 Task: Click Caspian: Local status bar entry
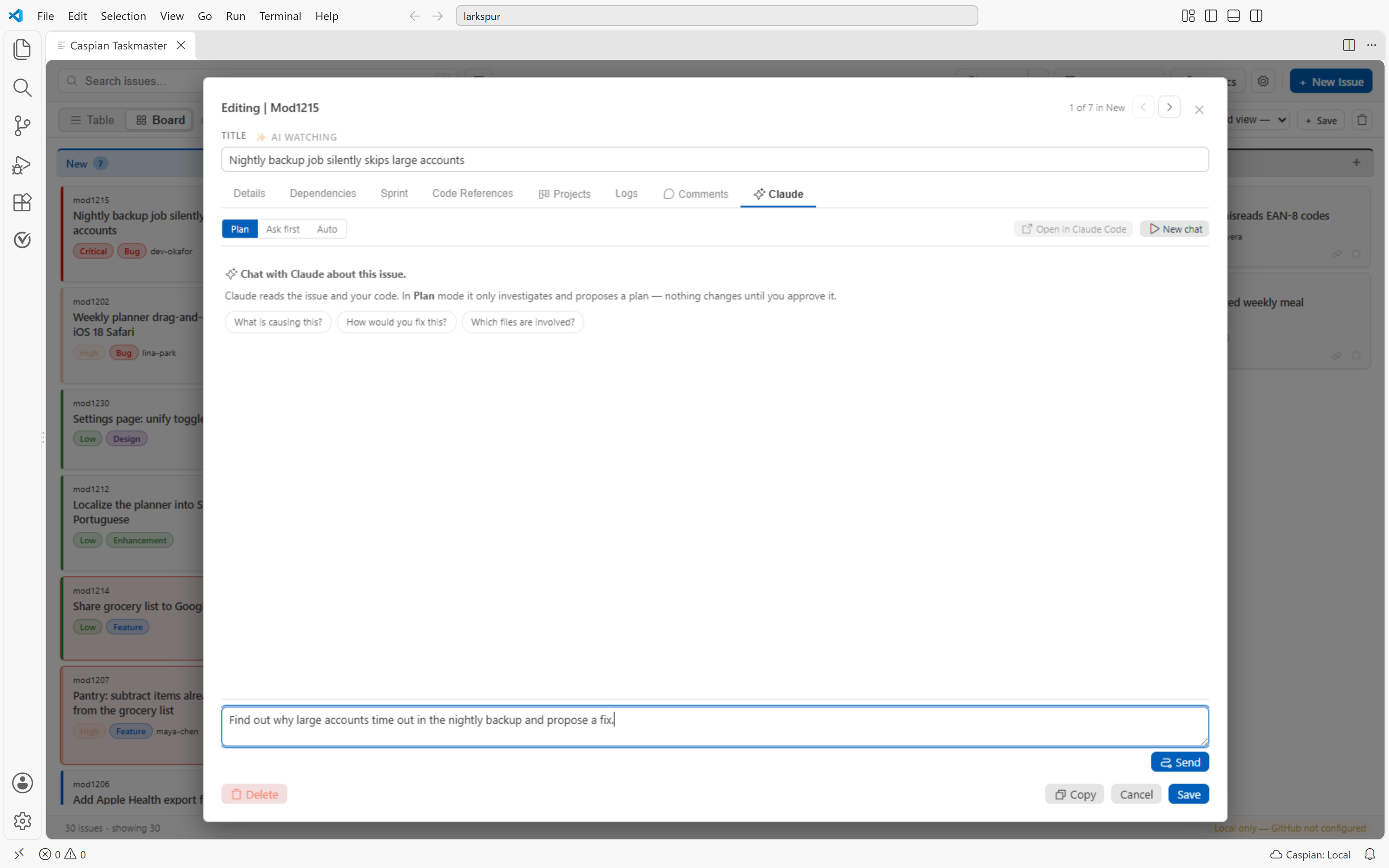click(x=1310, y=854)
